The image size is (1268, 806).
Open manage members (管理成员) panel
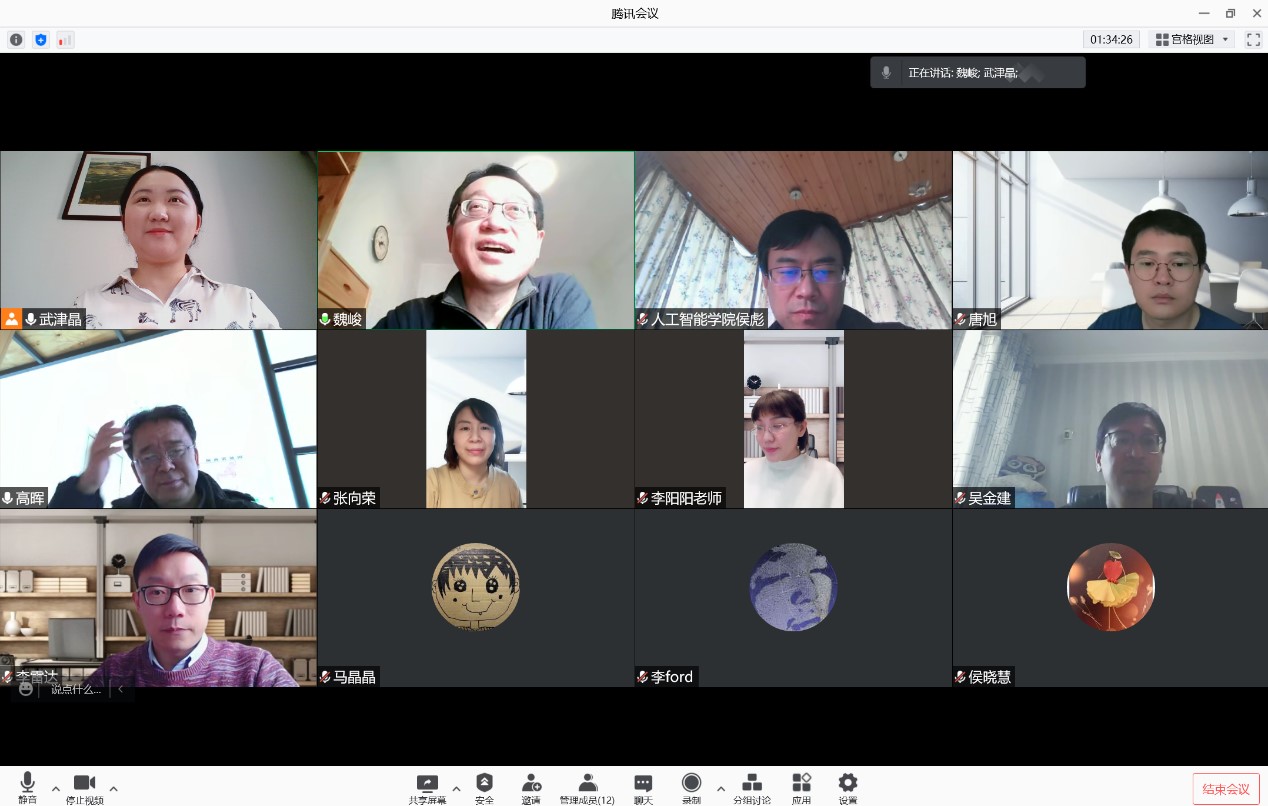pyautogui.click(x=587, y=786)
